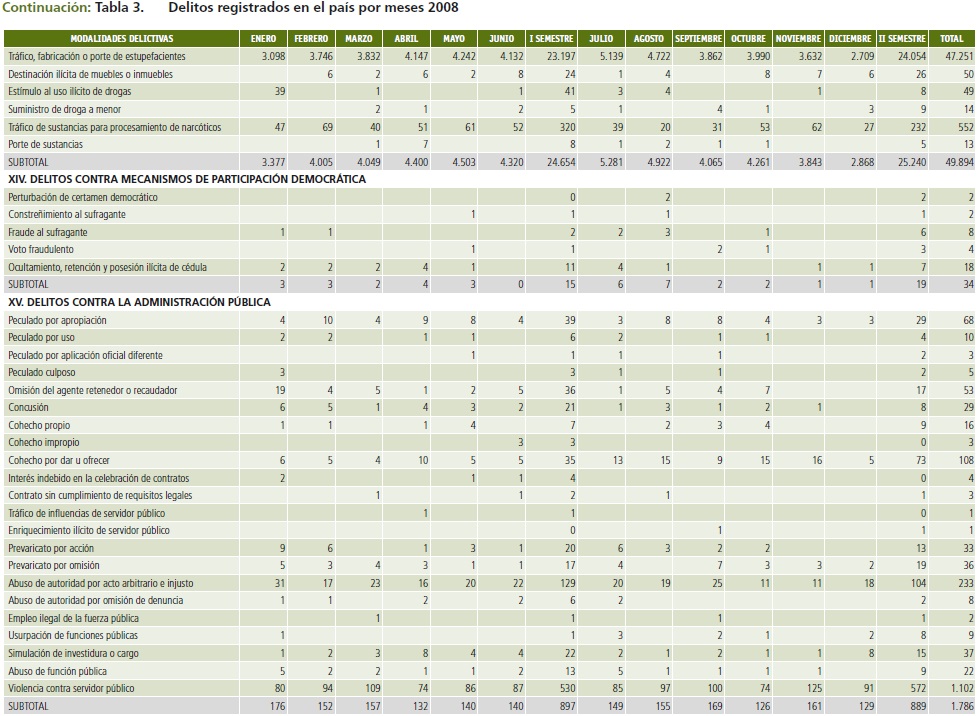Click the TOTAL column header
This screenshot has width=977, height=716.
click(x=951, y=39)
